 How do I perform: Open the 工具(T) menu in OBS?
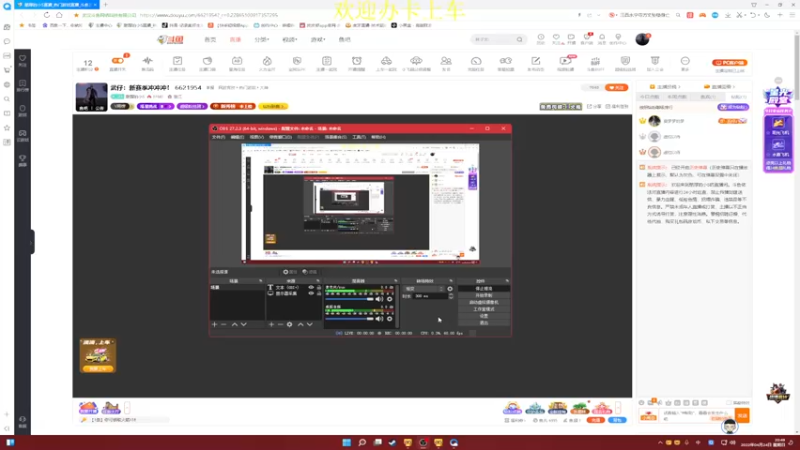(x=359, y=137)
